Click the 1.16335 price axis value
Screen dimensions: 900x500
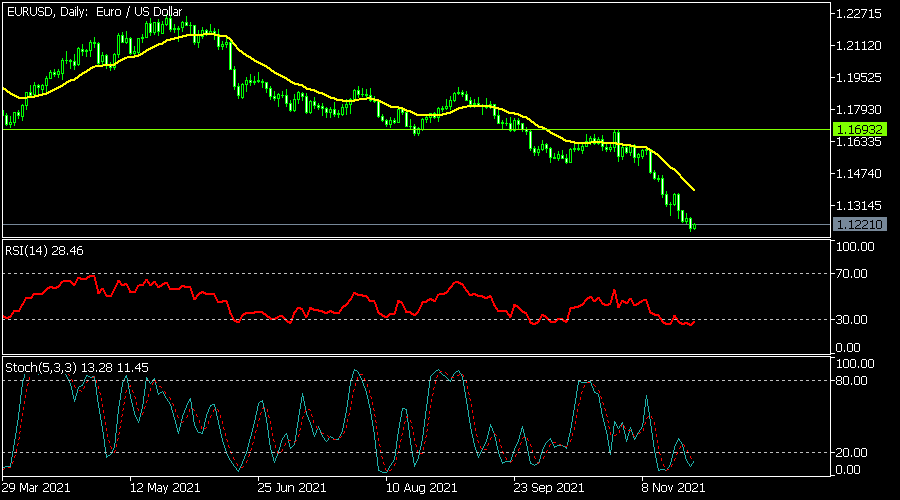(x=859, y=142)
